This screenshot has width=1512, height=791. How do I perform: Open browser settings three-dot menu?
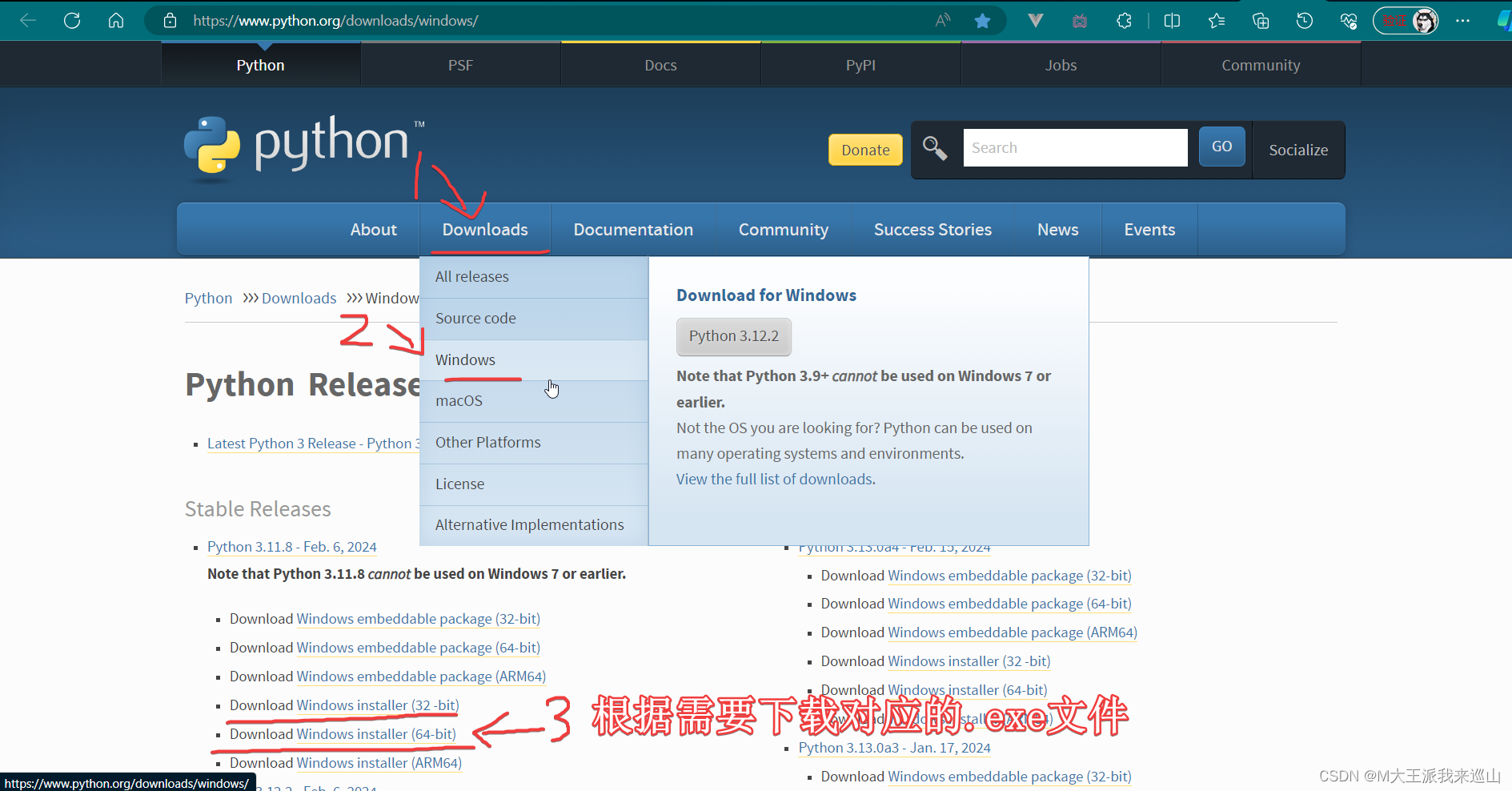1463,21
